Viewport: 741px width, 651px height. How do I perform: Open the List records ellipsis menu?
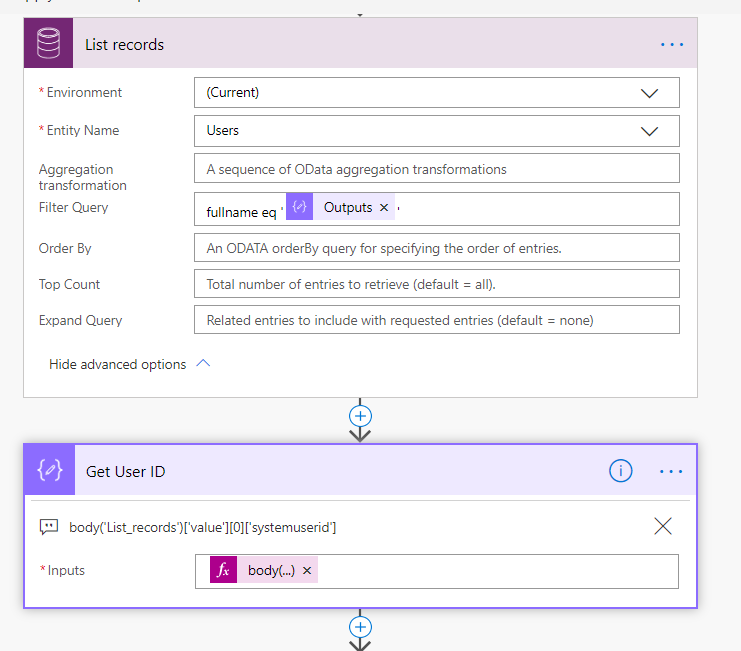pyautogui.click(x=671, y=45)
